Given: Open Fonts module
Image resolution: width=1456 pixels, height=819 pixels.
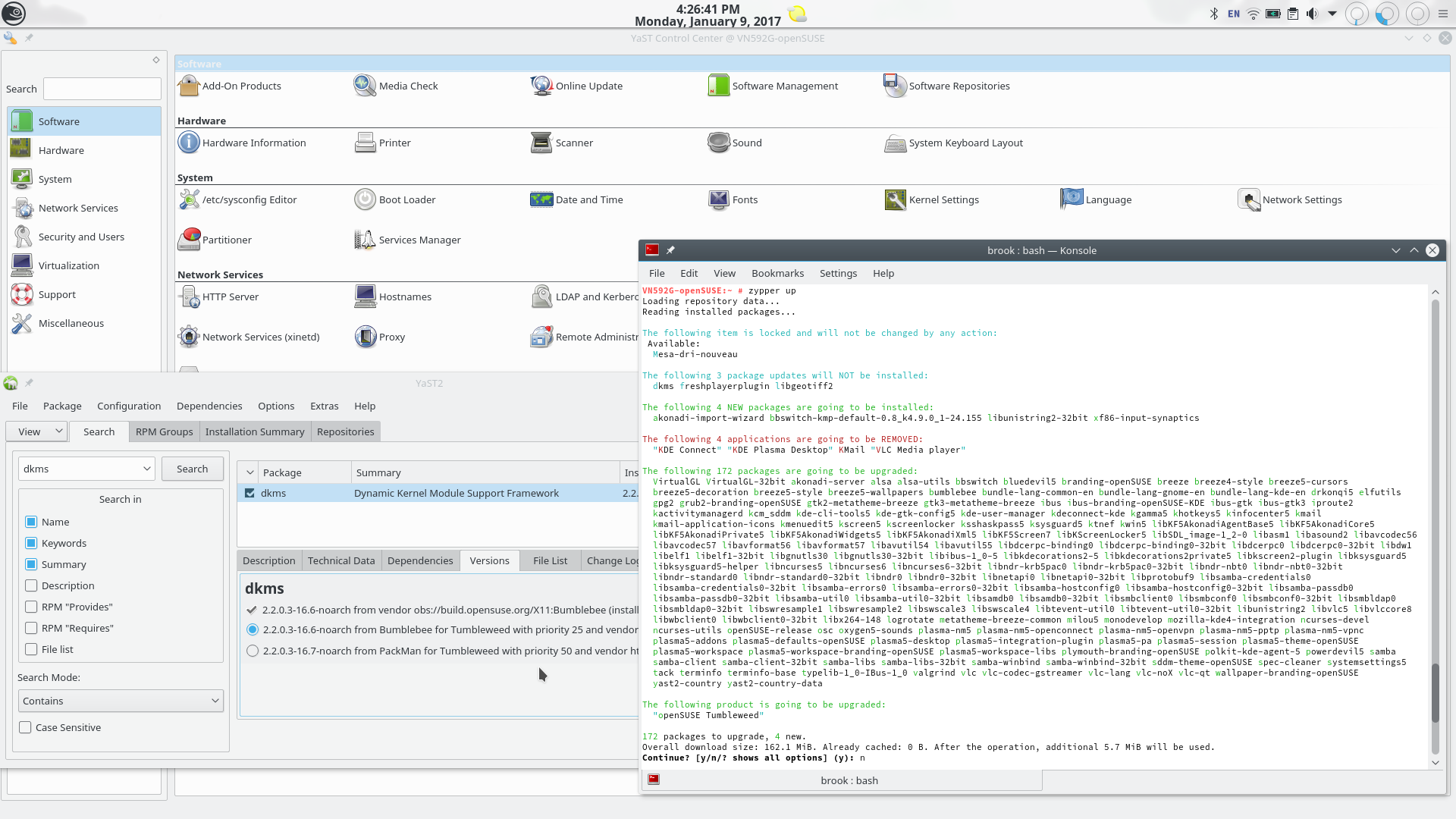Looking at the screenshot, I should (x=733, y=199).
